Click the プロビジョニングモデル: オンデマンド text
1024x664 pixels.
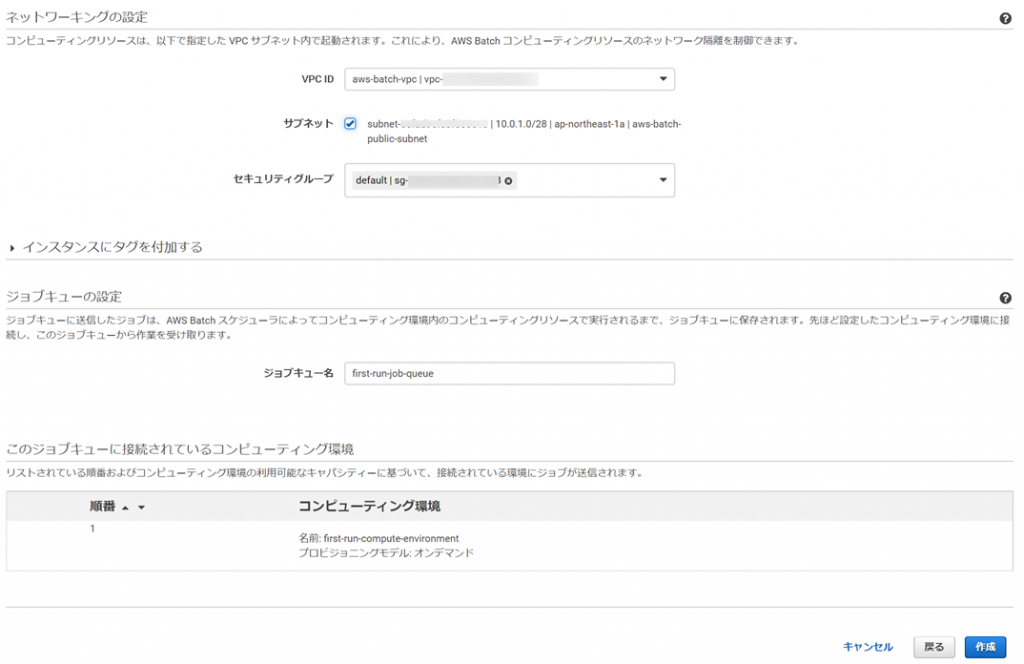[386, 552]
